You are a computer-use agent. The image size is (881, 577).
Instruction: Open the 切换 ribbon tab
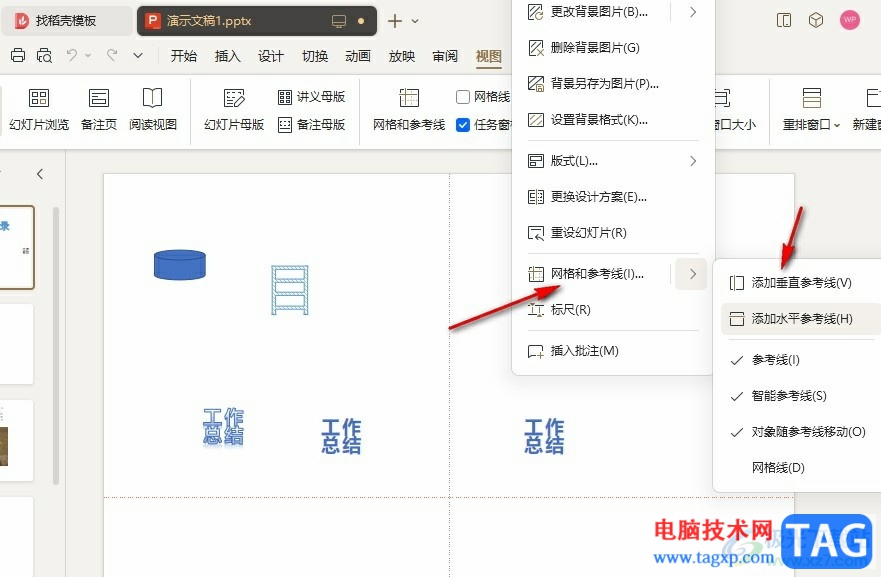click(315, 56)
